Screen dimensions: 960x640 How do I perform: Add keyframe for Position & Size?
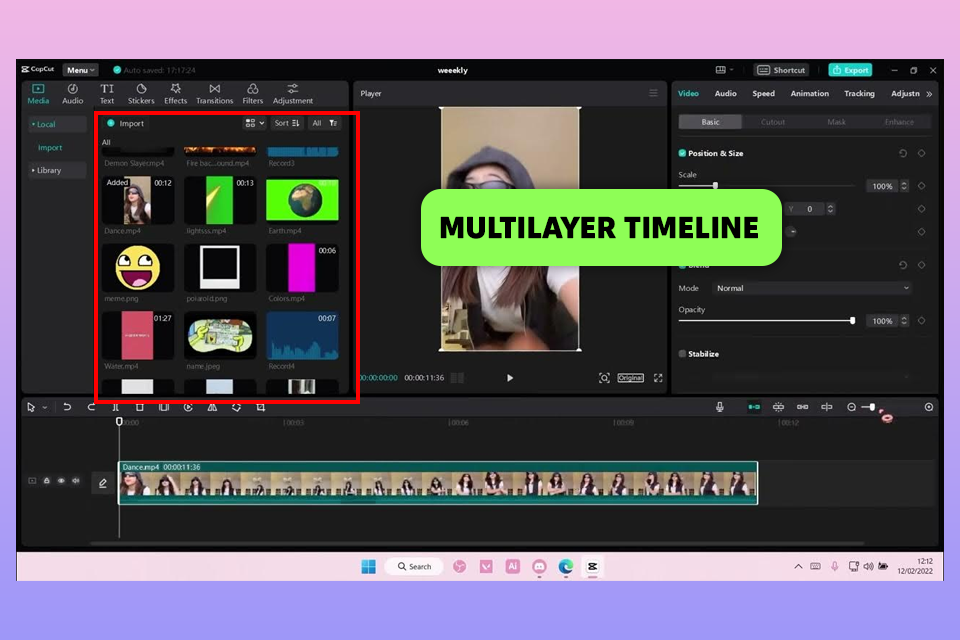click(x=921, y=153)
